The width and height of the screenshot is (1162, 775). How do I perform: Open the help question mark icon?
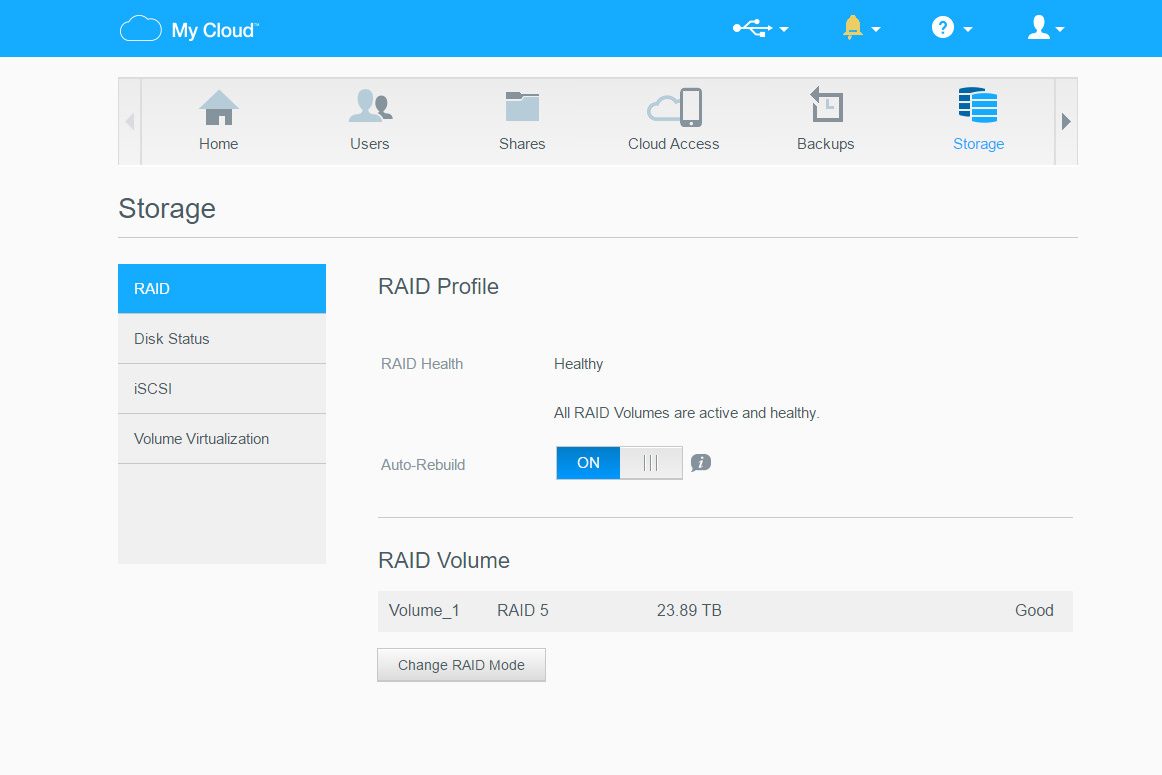pos(942,27)
